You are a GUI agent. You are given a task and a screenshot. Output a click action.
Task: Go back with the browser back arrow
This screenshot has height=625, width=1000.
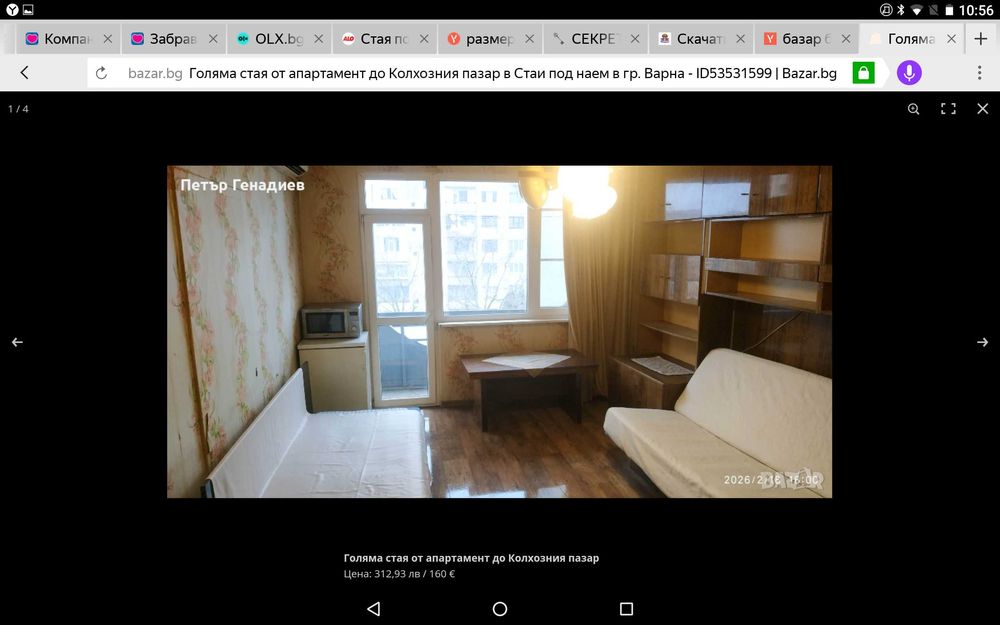(x=24, y=73)
